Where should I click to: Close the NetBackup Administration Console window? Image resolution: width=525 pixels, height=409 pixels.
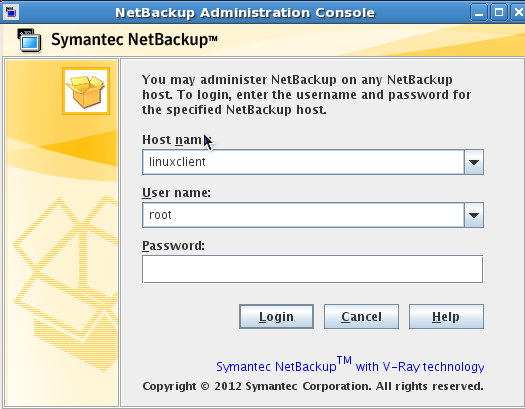tap(518, 13)
